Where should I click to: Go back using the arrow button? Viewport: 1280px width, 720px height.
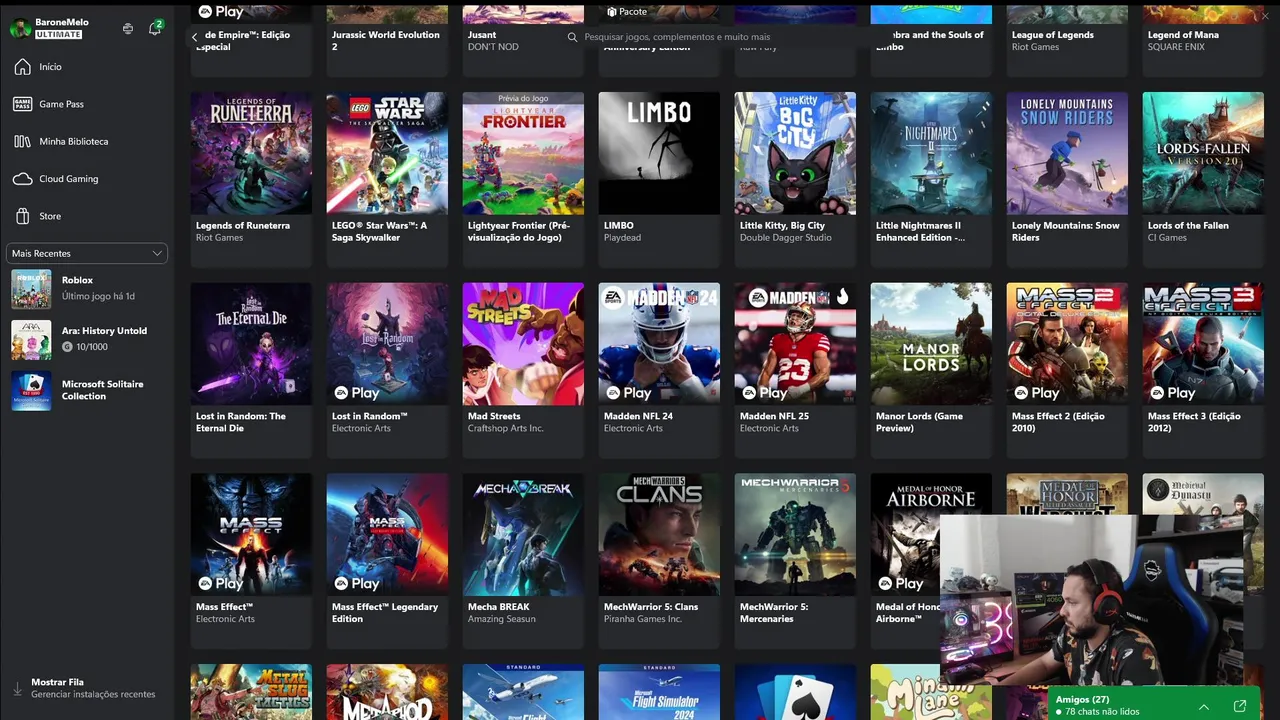[x=195, y=37]
